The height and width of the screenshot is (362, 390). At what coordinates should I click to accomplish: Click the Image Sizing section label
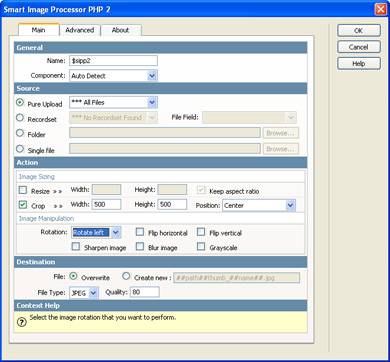coord(37,177)
